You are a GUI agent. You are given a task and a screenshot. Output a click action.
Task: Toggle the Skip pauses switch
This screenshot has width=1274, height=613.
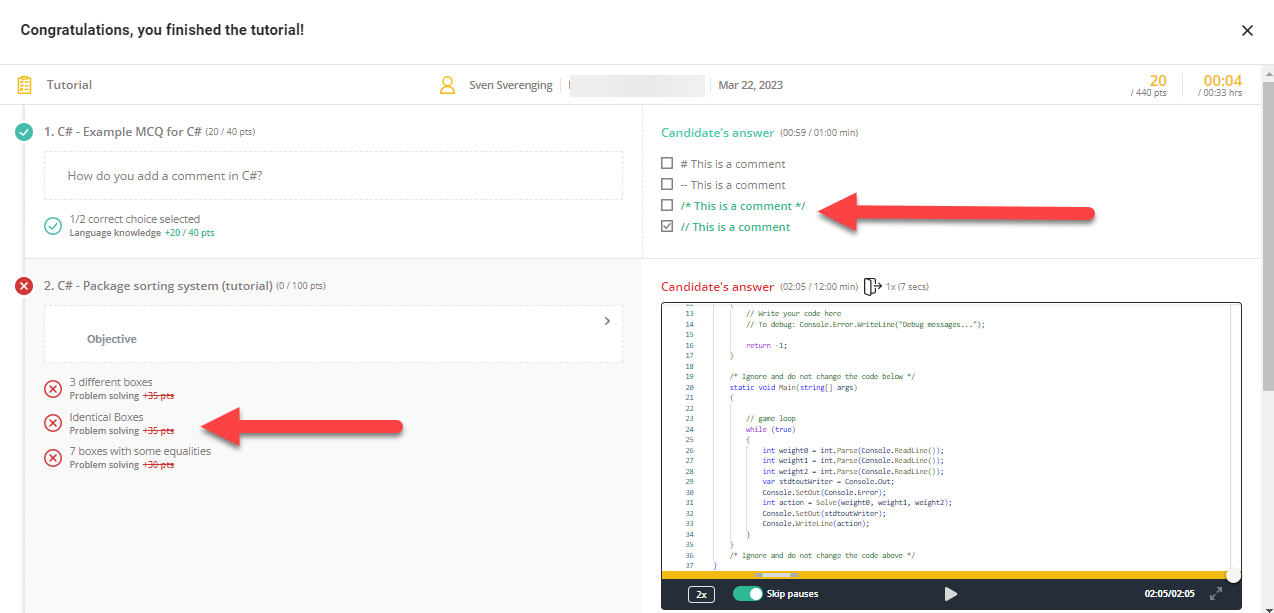point(747,594)
